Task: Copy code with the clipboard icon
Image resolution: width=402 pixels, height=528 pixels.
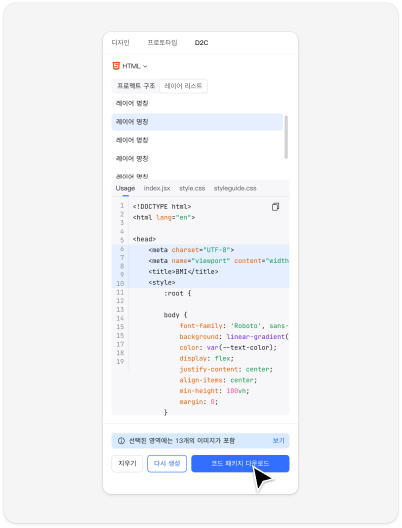Action: (275, 207)
